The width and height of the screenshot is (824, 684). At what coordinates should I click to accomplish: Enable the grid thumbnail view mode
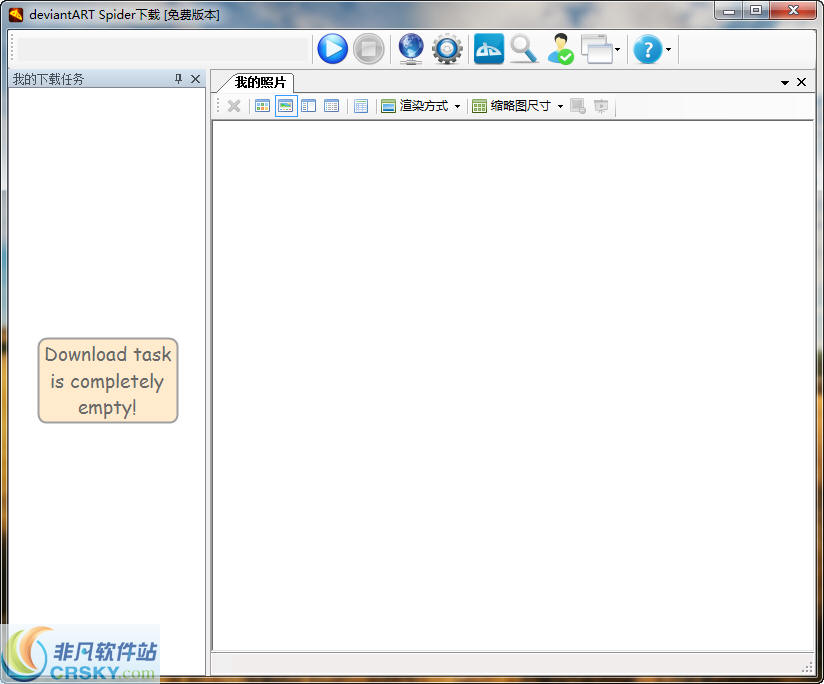click(262, 105)
